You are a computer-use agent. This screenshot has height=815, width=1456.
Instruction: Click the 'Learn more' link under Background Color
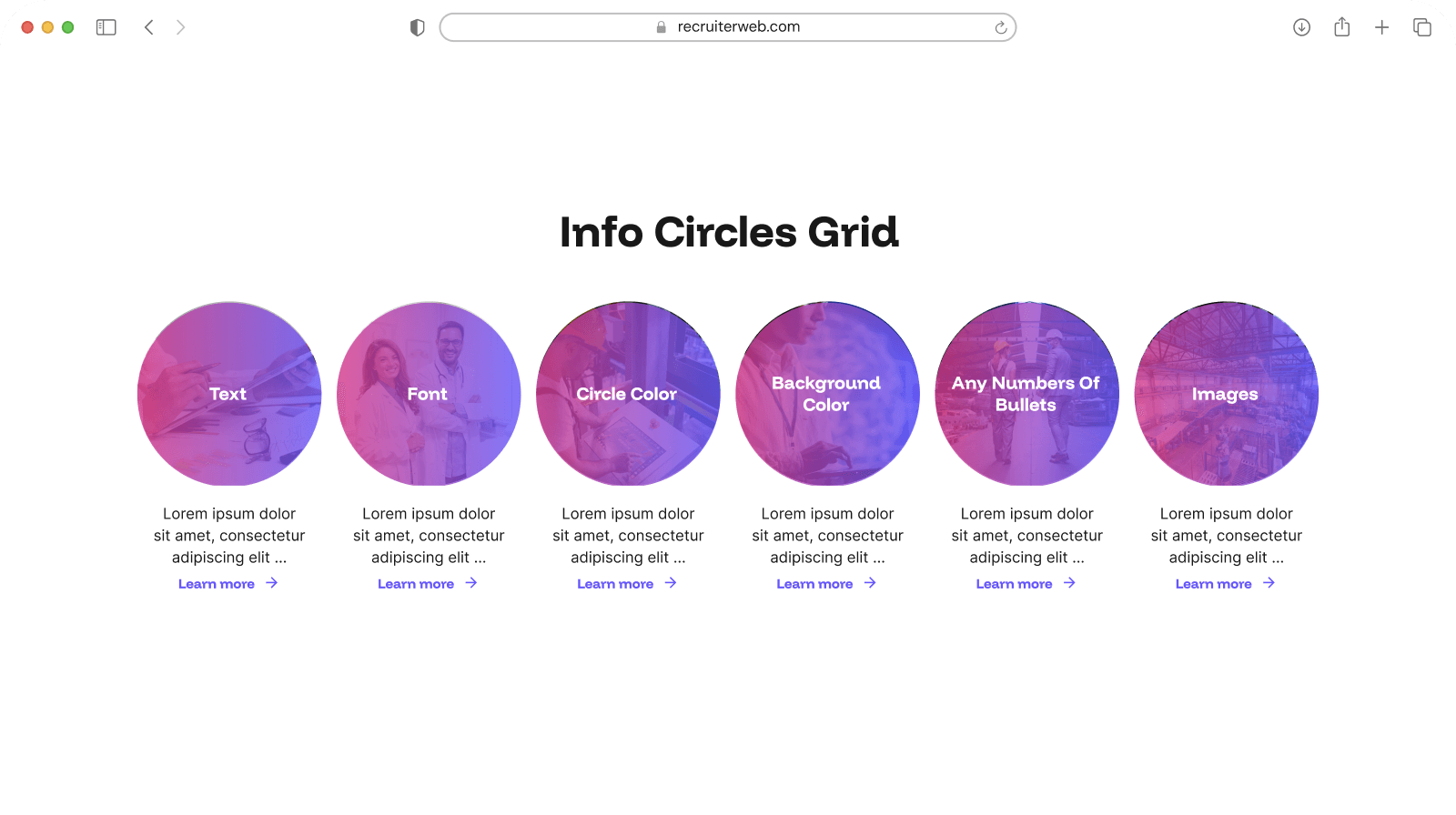(x=814, y=583)
